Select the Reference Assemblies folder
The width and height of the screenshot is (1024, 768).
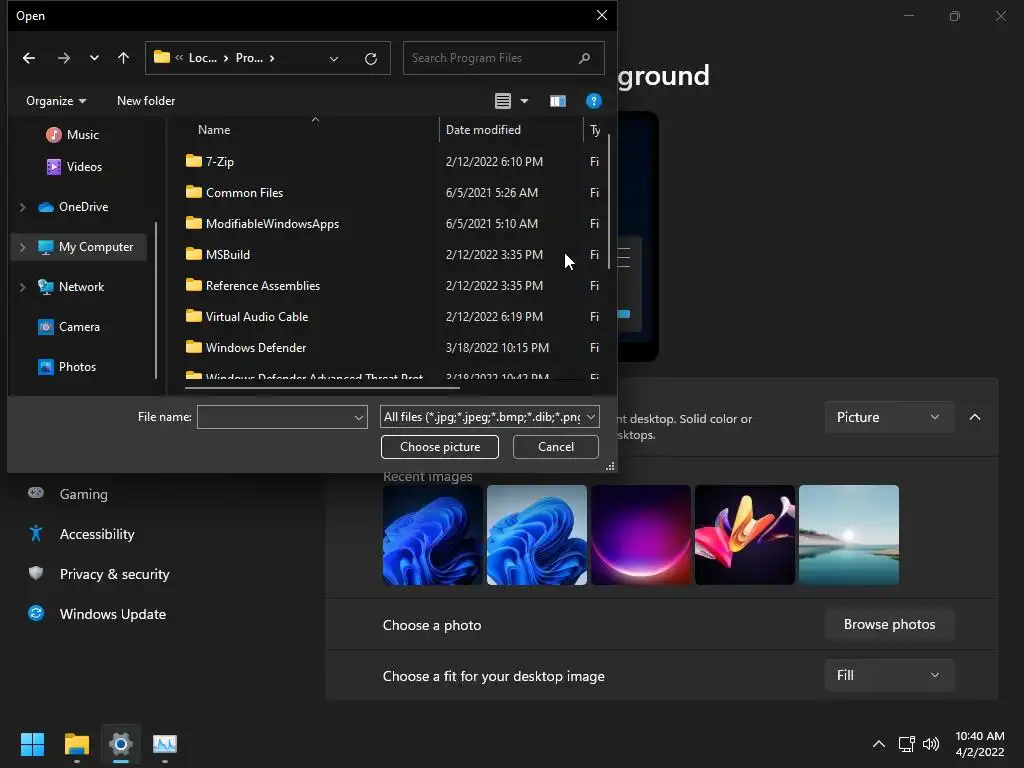coord(253,285)
